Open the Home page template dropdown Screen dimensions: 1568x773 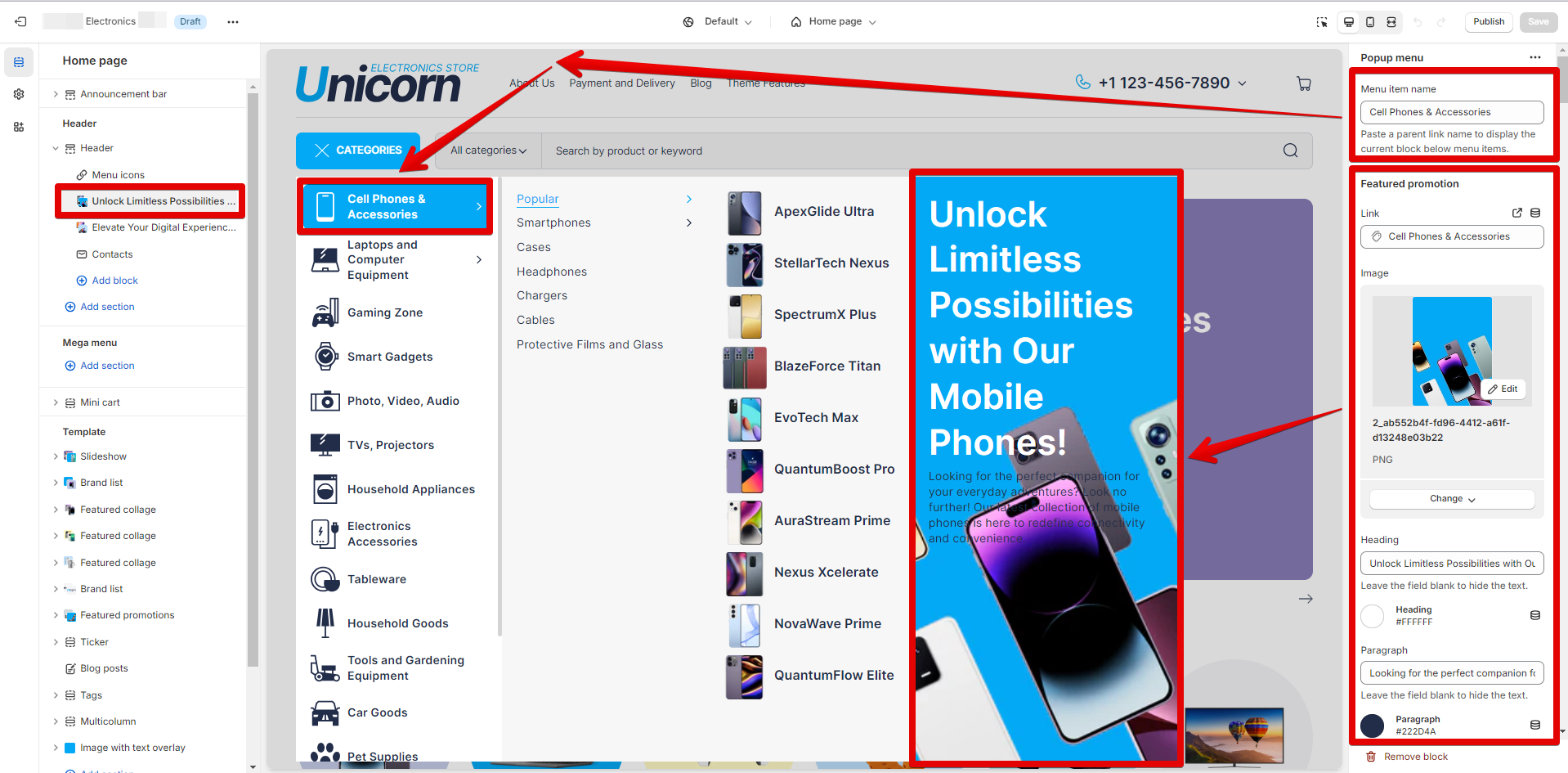coord(834,22)
